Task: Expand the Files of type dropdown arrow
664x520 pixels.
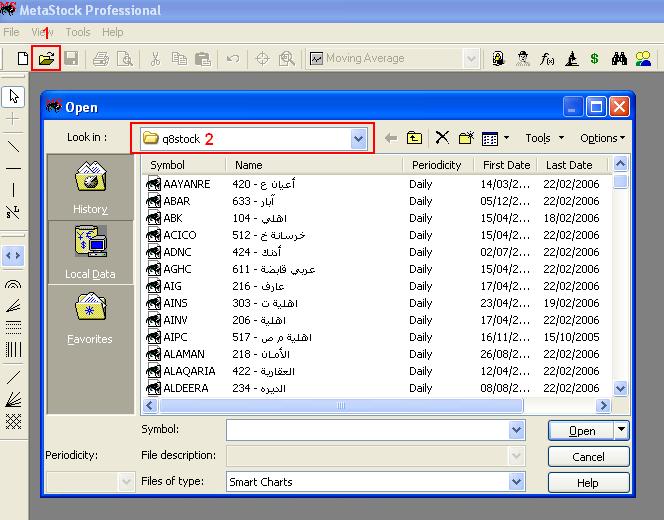Action: tap(516, 482)
